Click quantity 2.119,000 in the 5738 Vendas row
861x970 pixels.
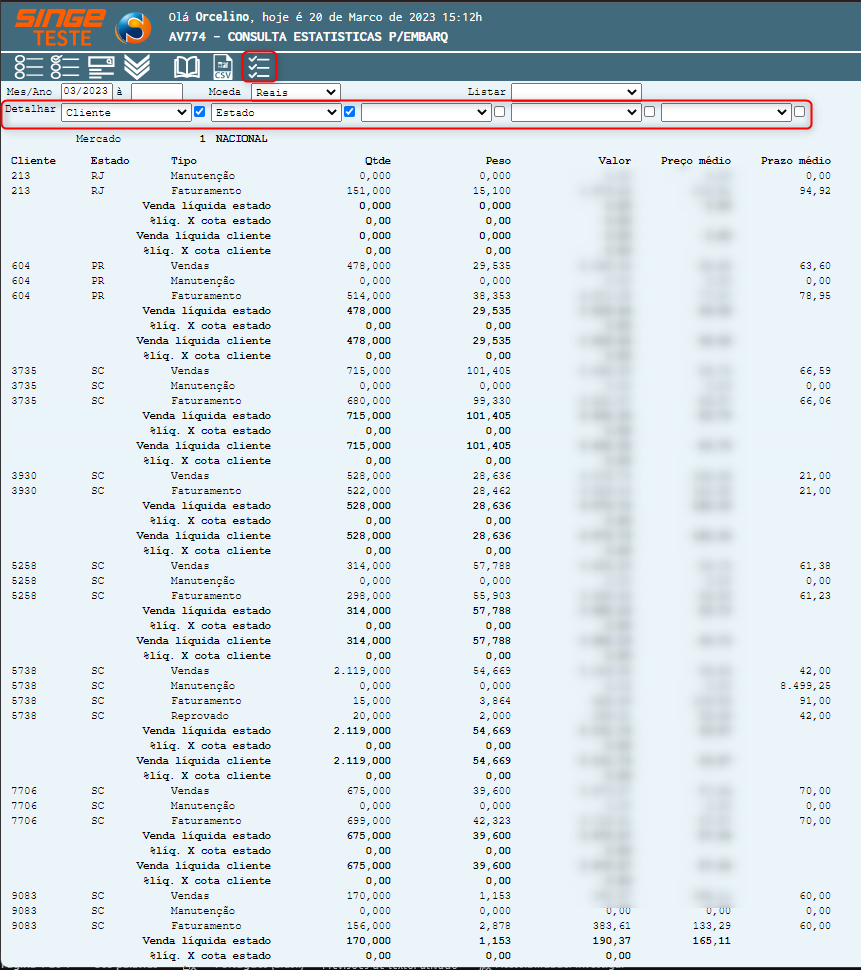click(362, 671)
